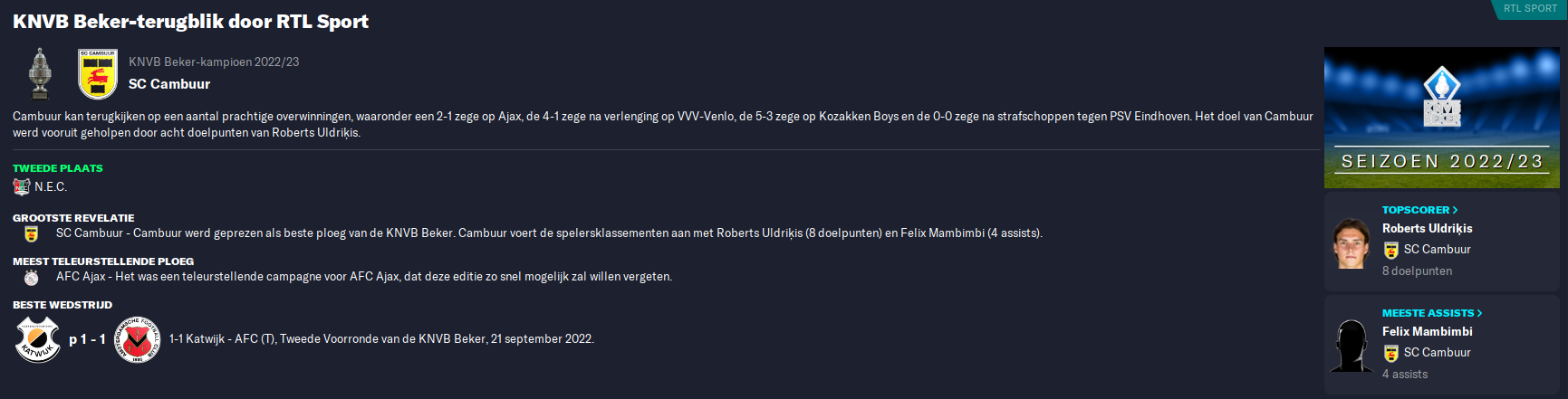Click Roberts Uldriķis portrait photo
This screenshot has width=1568, height=399.
1351,243
